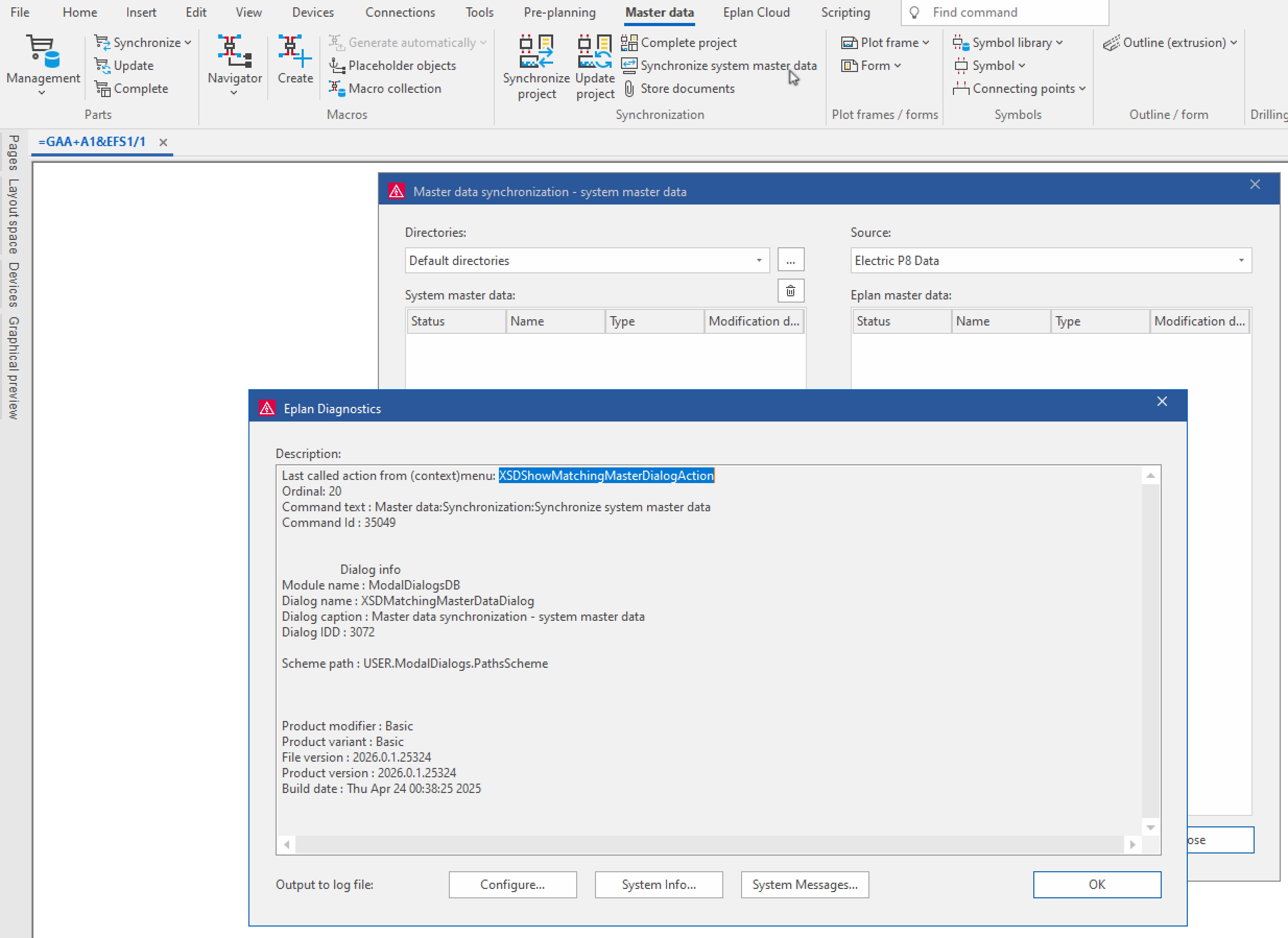Switch to Insert ribbon tab
This screenshot has height=938, width=1288.
[141, 13]
